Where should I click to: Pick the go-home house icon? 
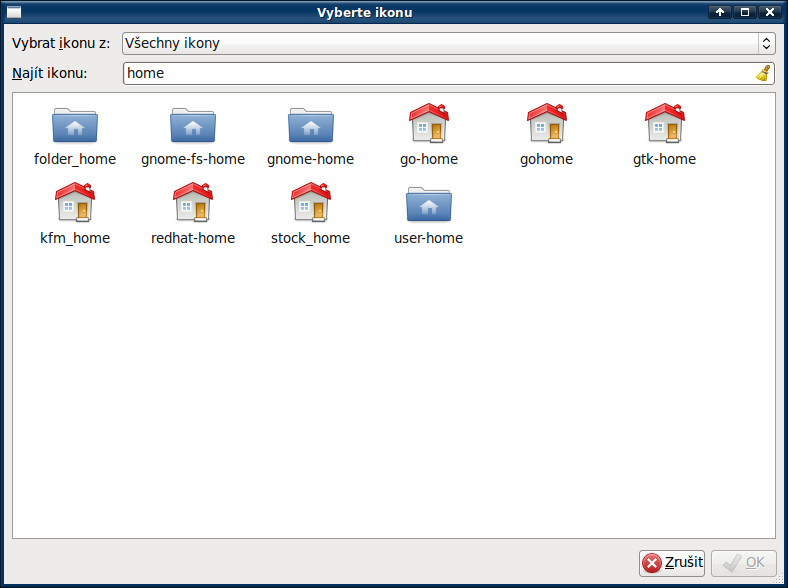429,123
